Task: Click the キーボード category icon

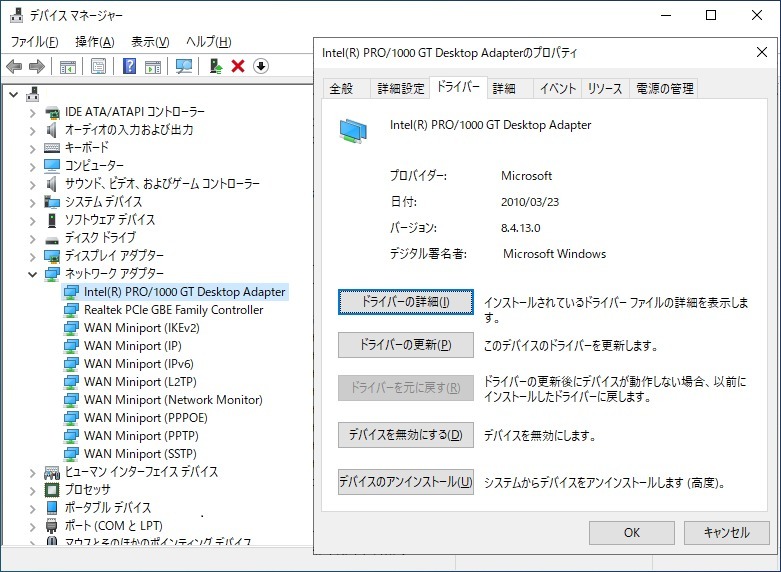Action: pos(52,148)
